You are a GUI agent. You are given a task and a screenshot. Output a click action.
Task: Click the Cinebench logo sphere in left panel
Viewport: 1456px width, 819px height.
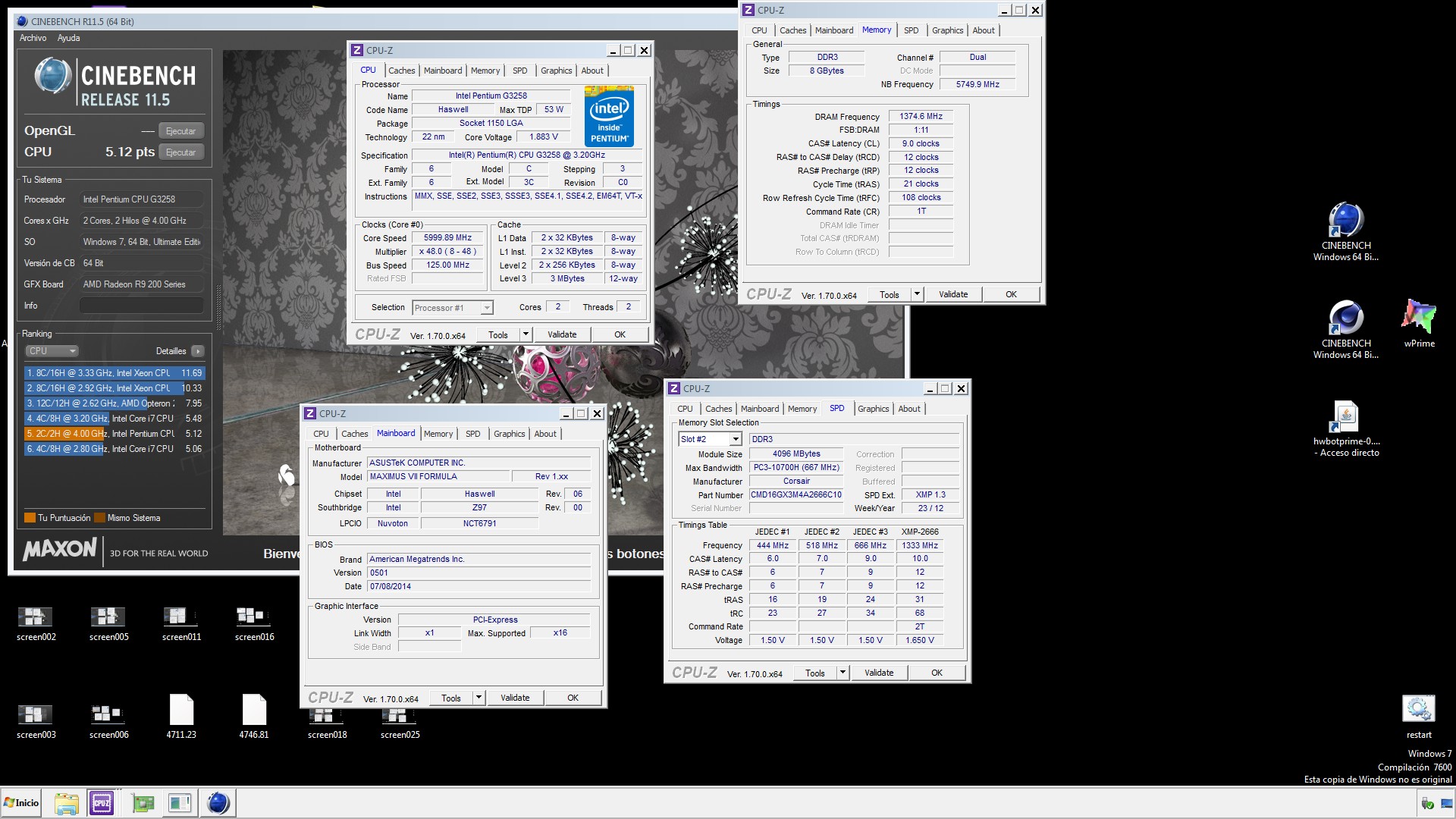[53, 76]
